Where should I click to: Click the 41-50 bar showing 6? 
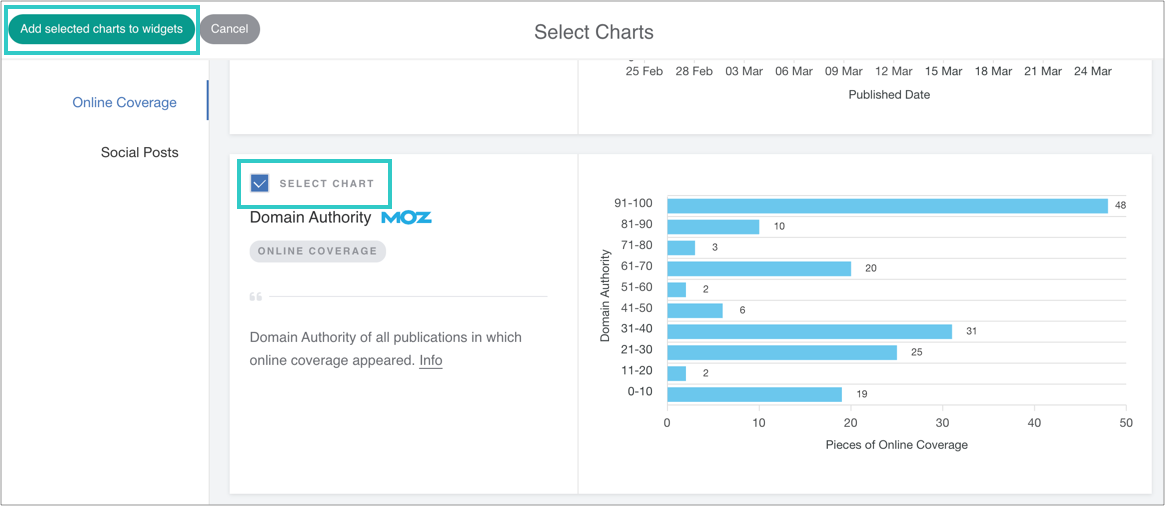[695, 310]
